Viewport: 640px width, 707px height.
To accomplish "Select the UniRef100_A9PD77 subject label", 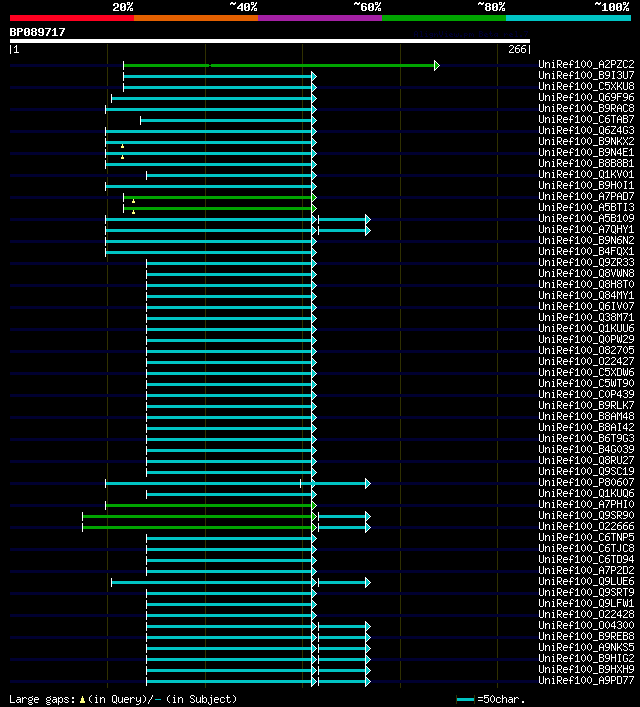I will [x=586, y=680].
